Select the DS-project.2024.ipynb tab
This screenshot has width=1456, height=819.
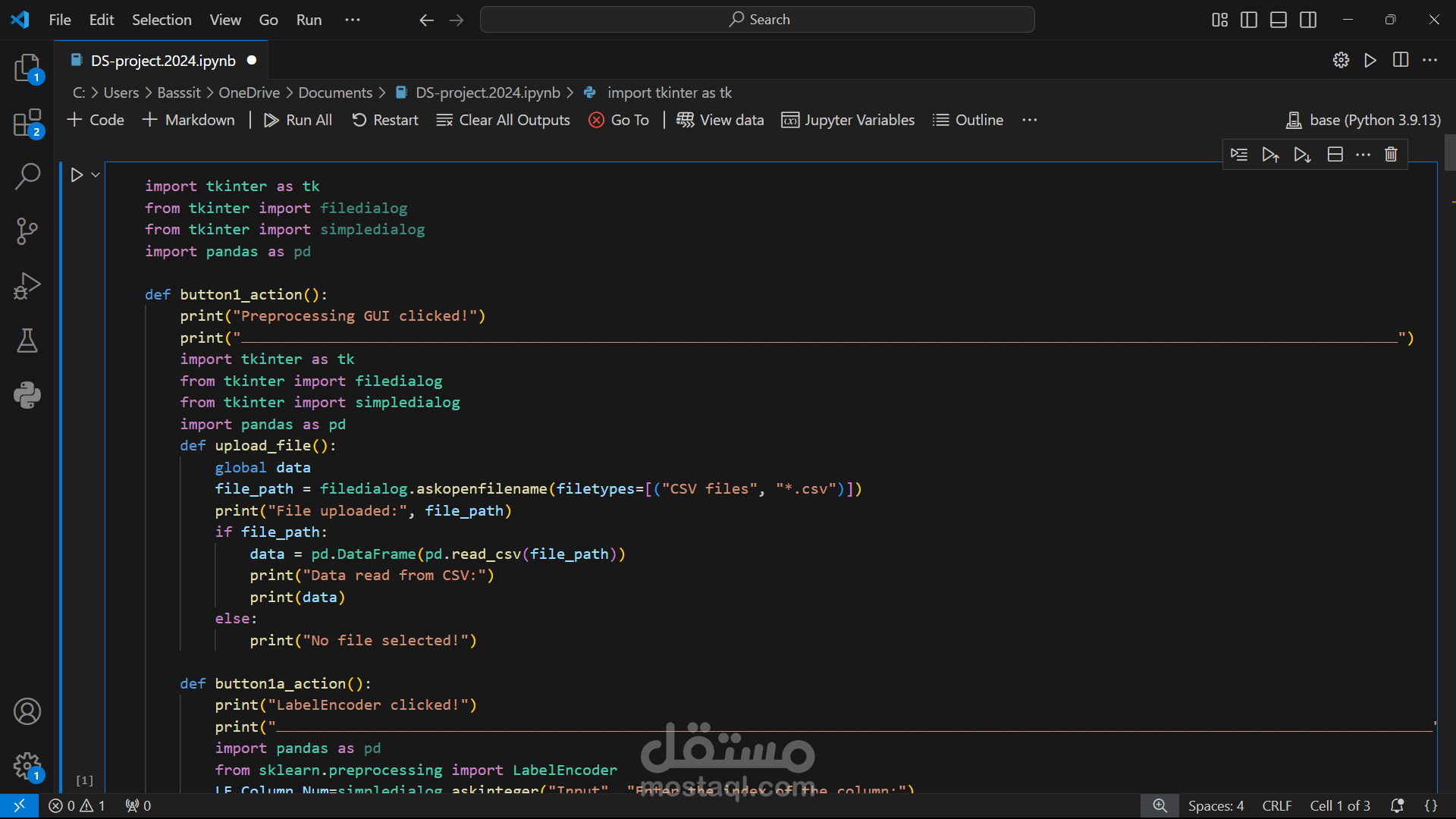point(162,61)
